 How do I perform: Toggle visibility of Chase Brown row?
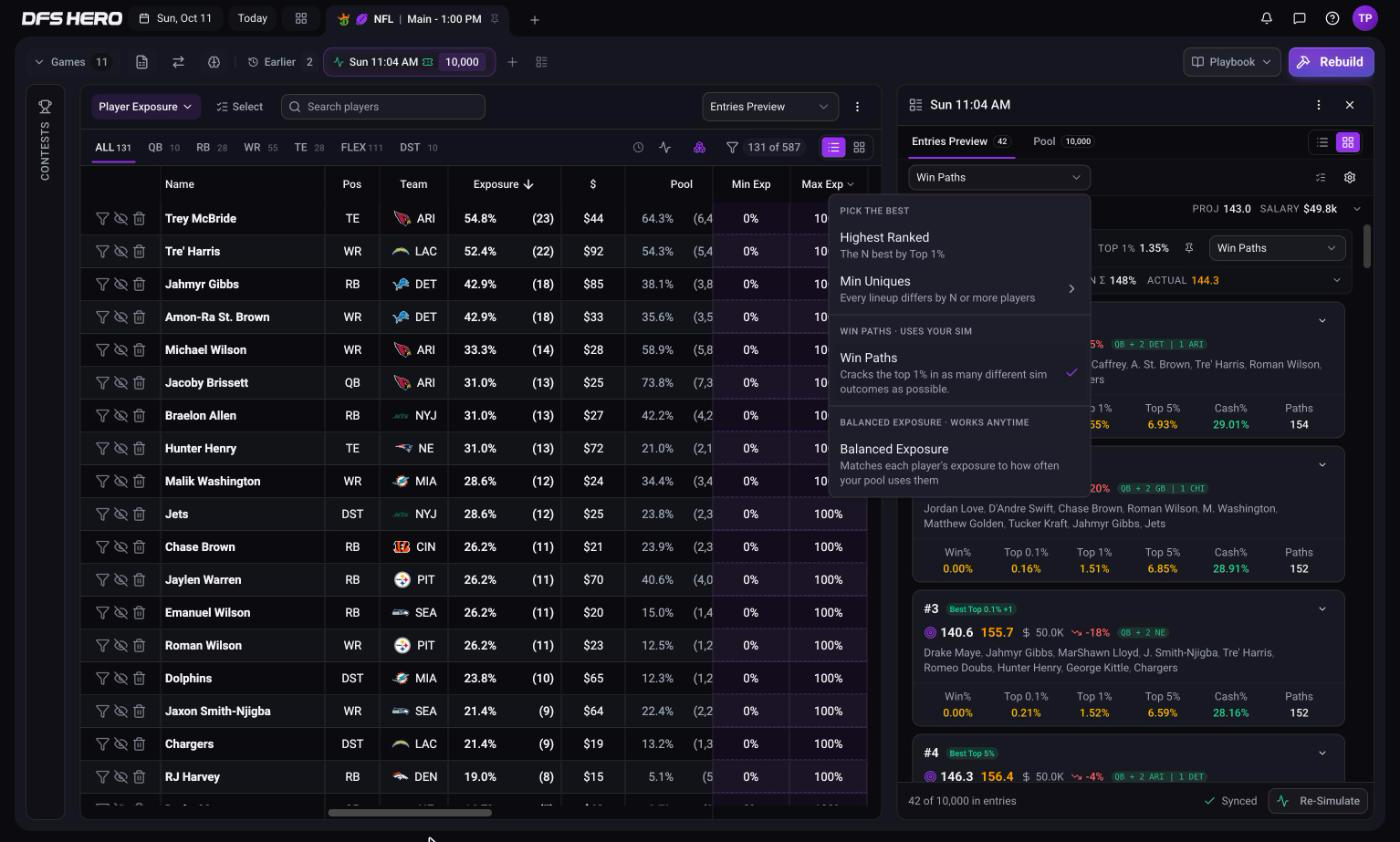point(121,547)
